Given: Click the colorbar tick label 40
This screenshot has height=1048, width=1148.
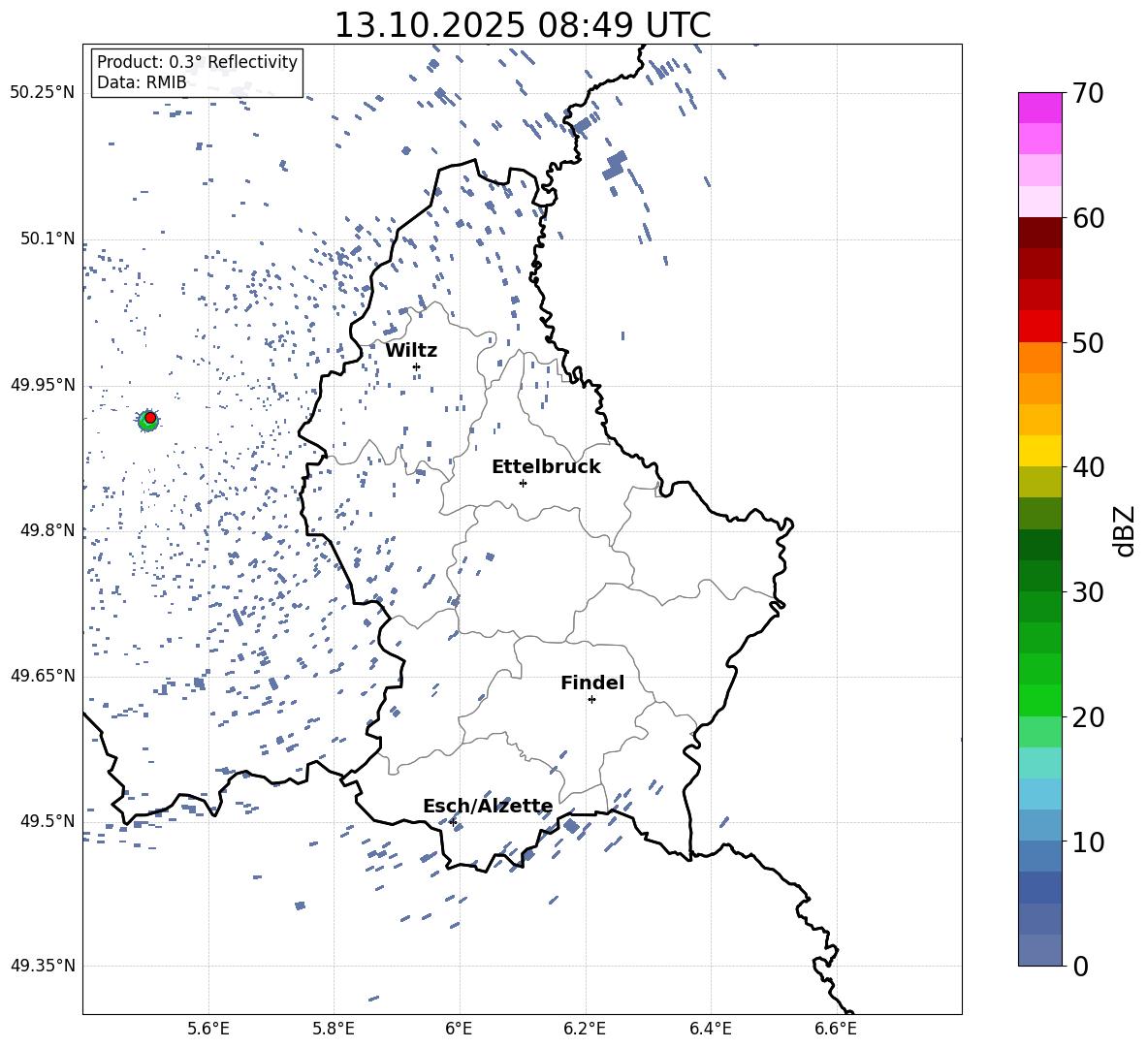Looking at the screenshot, I should (x=1088, y=467).
